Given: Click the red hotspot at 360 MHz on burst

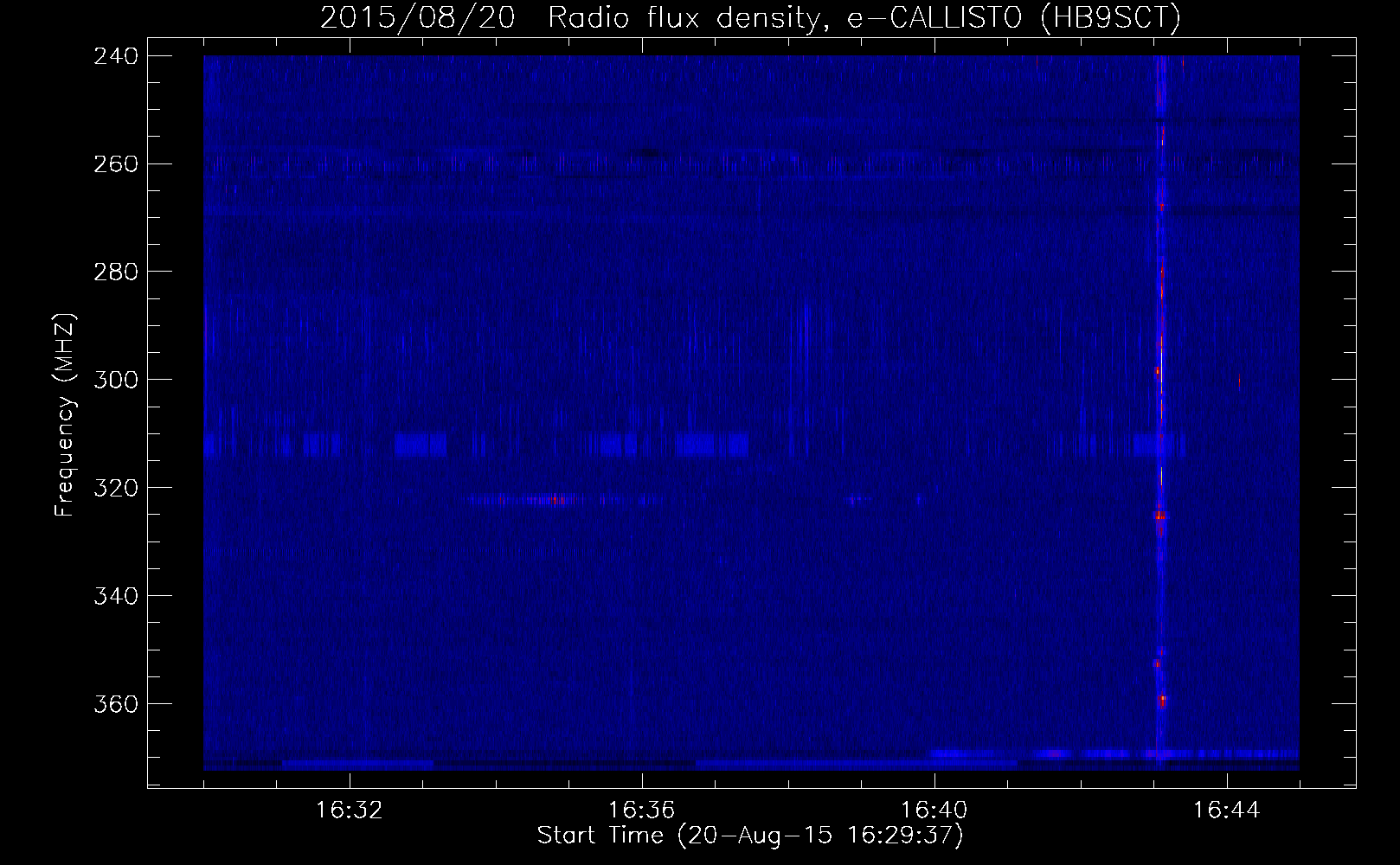Looking at the screenshot, I should click(1162, 700).
